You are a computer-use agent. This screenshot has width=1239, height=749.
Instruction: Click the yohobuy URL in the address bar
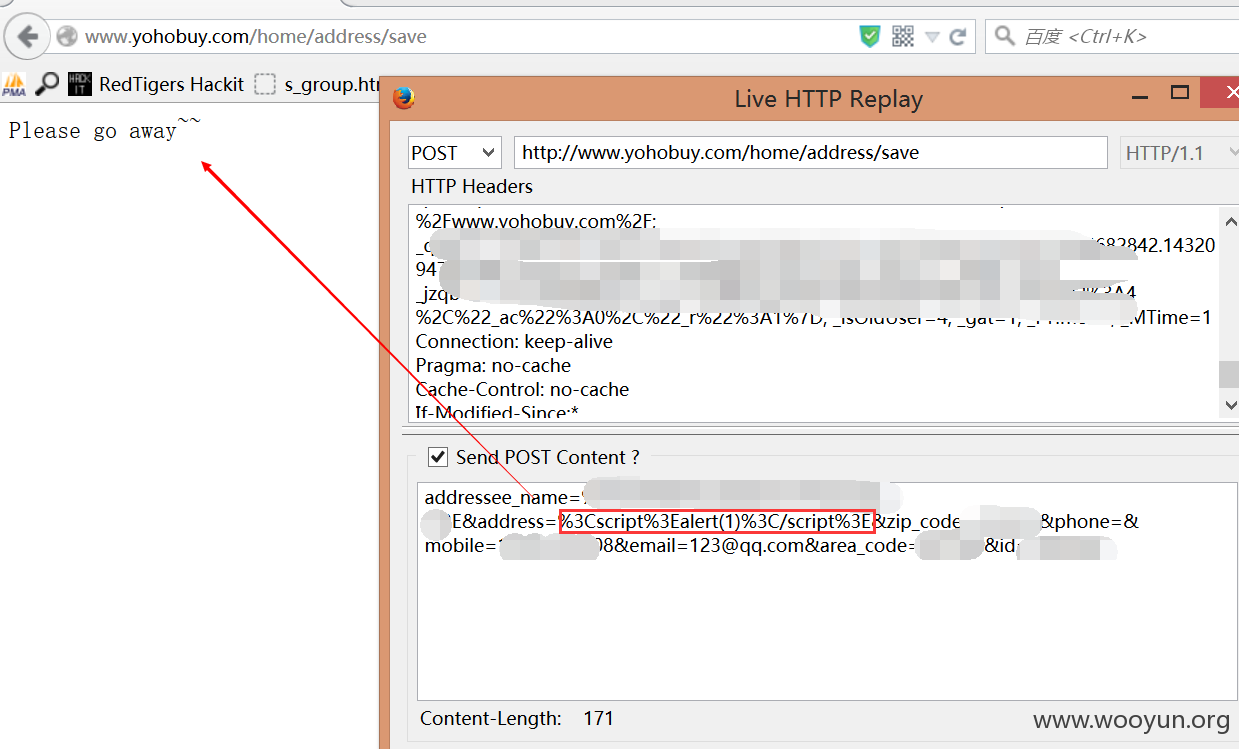click(x=256, y=37)
